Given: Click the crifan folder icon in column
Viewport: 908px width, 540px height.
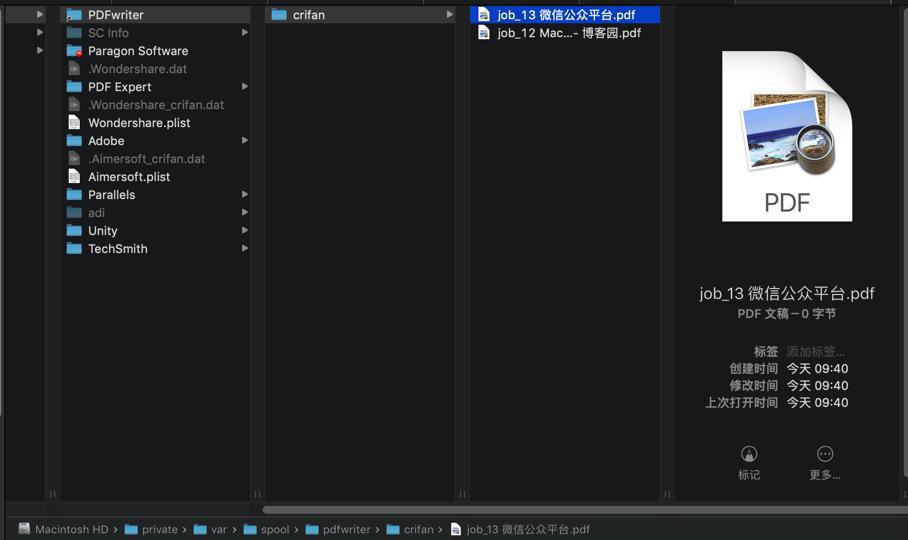Looking at the screenshot, I should click(x=279, y=15).
